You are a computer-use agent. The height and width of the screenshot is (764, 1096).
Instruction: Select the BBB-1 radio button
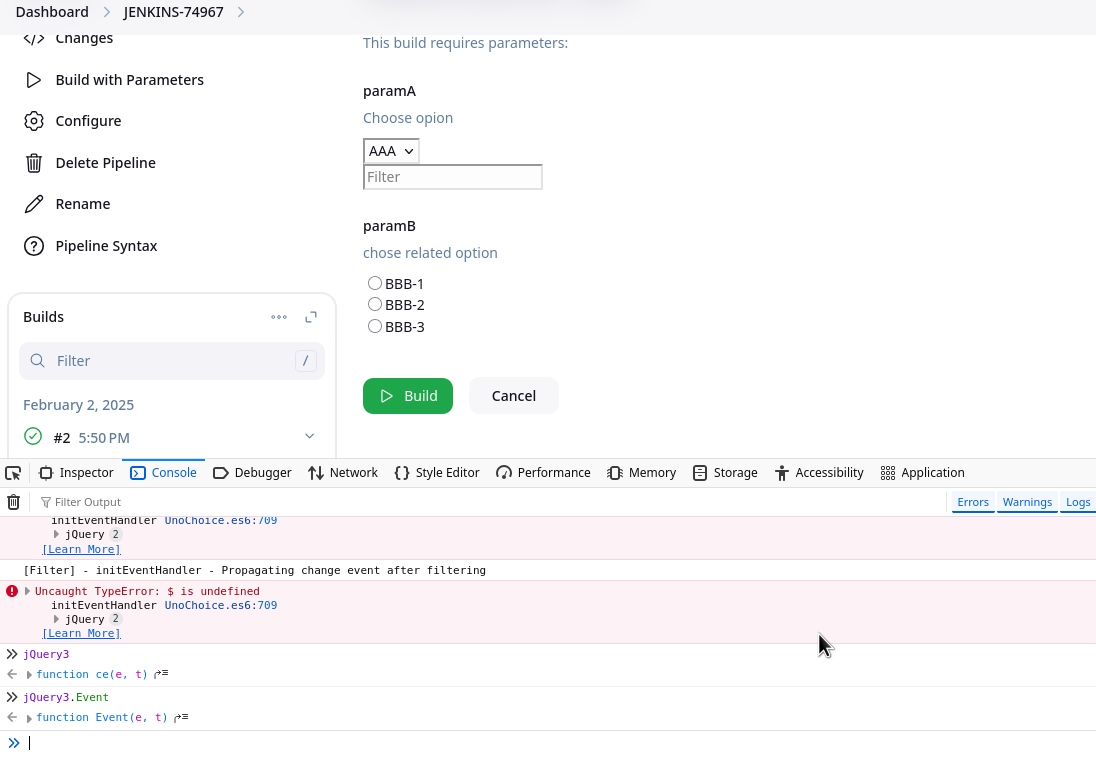375,283
